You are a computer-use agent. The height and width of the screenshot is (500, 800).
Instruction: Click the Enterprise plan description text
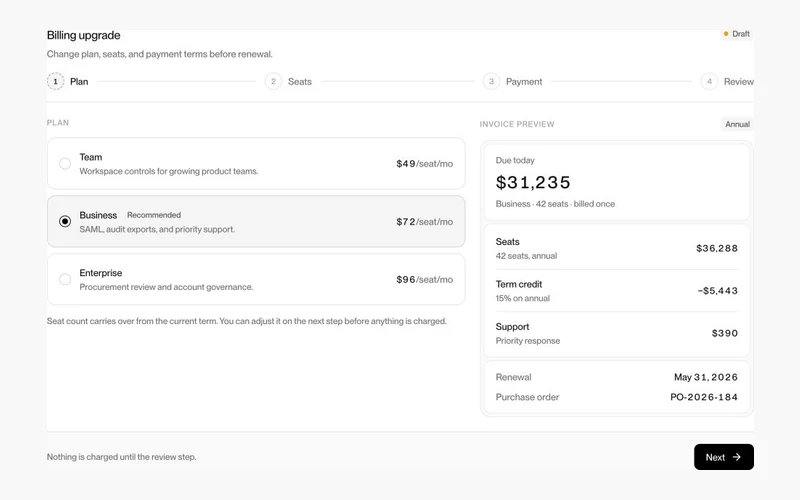(166, 287)
